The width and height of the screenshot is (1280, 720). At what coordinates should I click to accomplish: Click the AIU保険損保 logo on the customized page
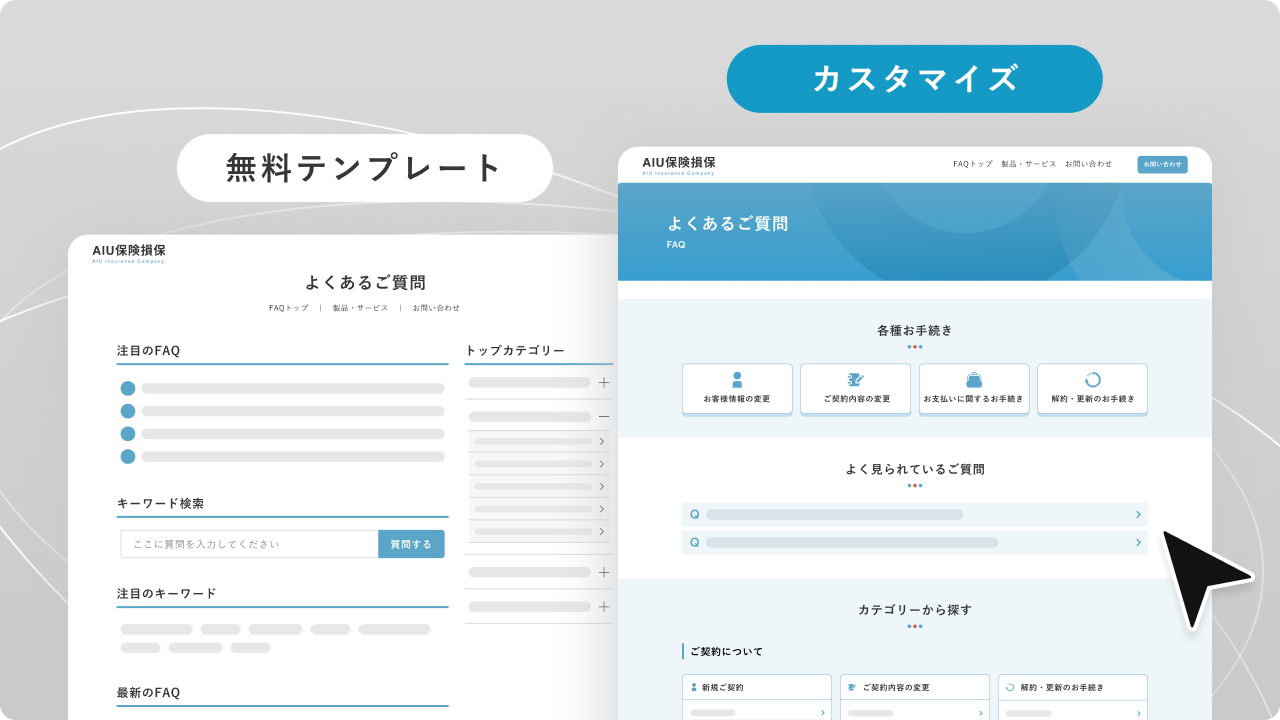coord(679,164)
